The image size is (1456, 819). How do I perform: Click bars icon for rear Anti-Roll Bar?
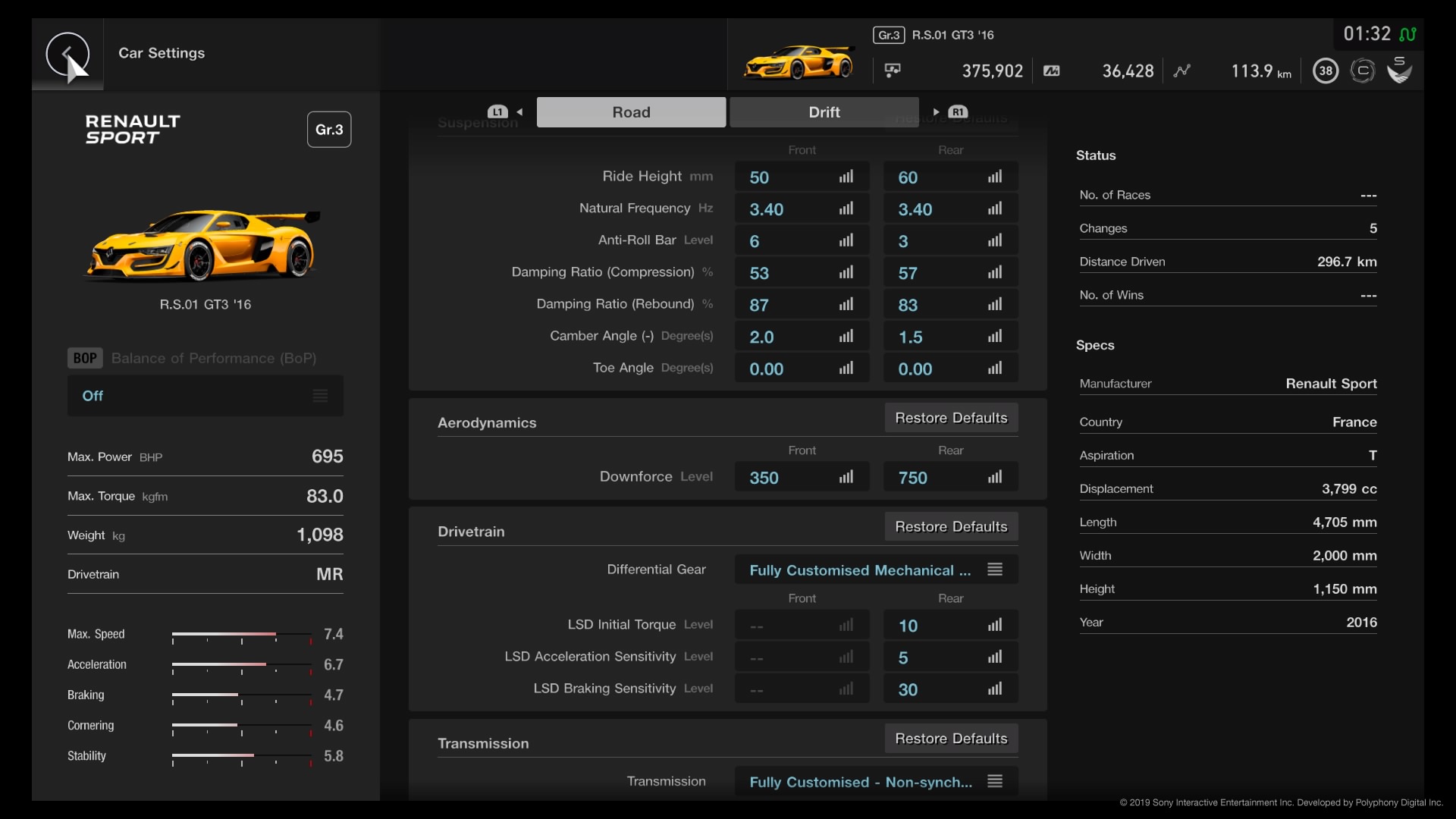995,240
